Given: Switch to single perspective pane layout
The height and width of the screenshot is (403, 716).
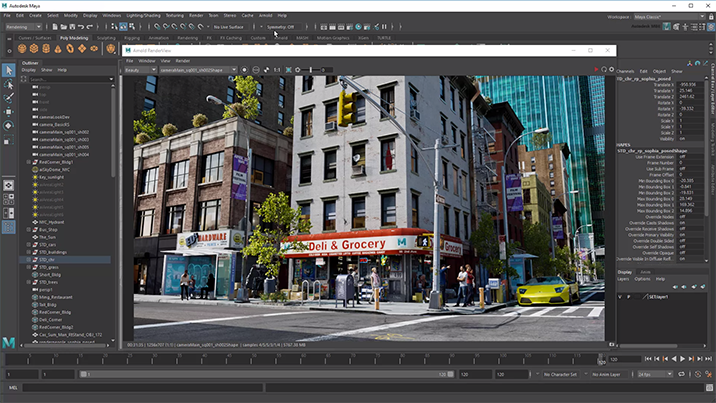Looking at the screenshot, I should point(8,185).
